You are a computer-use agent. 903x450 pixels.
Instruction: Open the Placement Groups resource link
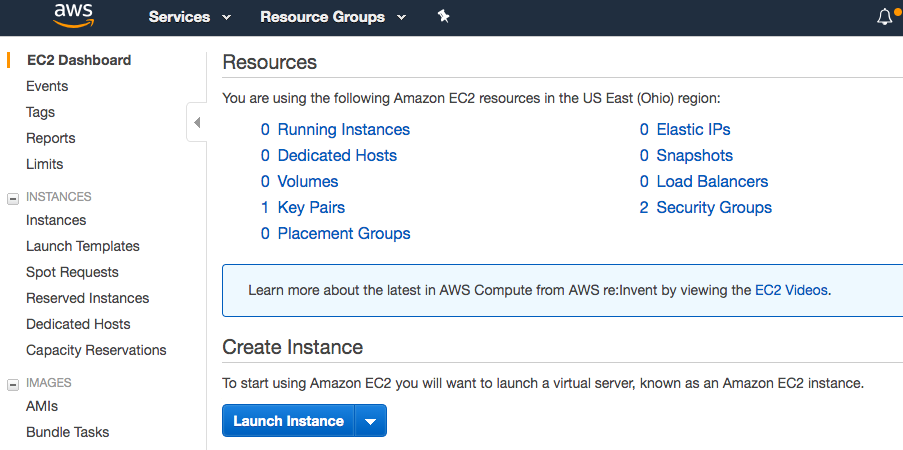point(344,233)
